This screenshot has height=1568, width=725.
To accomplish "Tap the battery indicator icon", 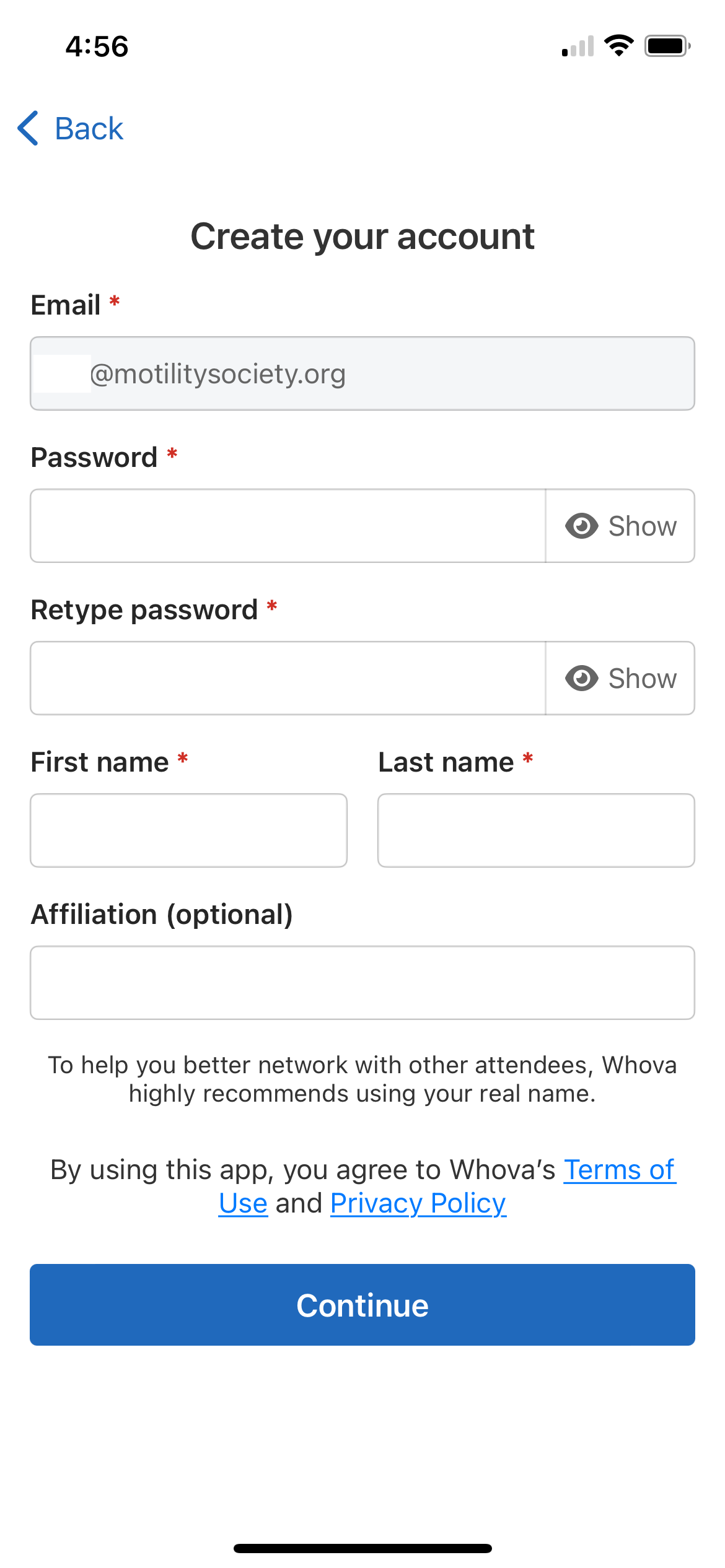I will (667, 46).
